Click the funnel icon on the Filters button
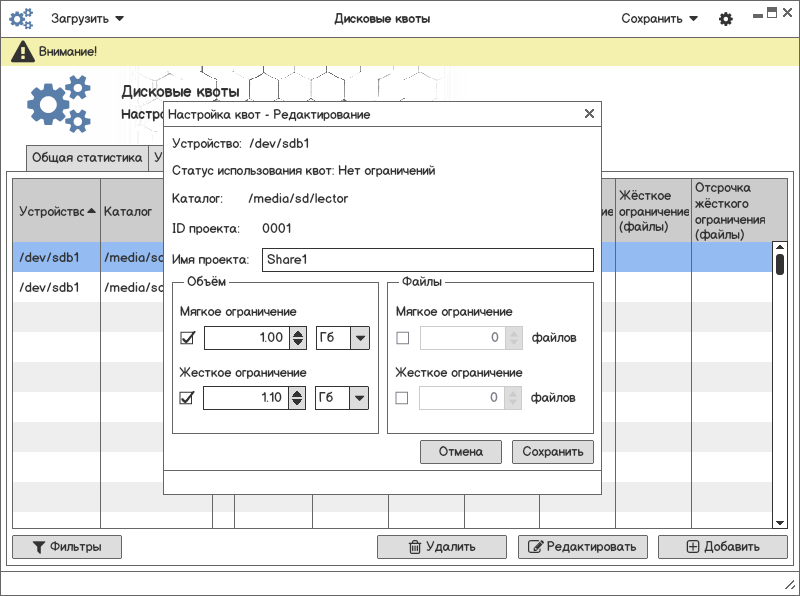The width and height of the screenshot is (800, 596). point(39,547)
